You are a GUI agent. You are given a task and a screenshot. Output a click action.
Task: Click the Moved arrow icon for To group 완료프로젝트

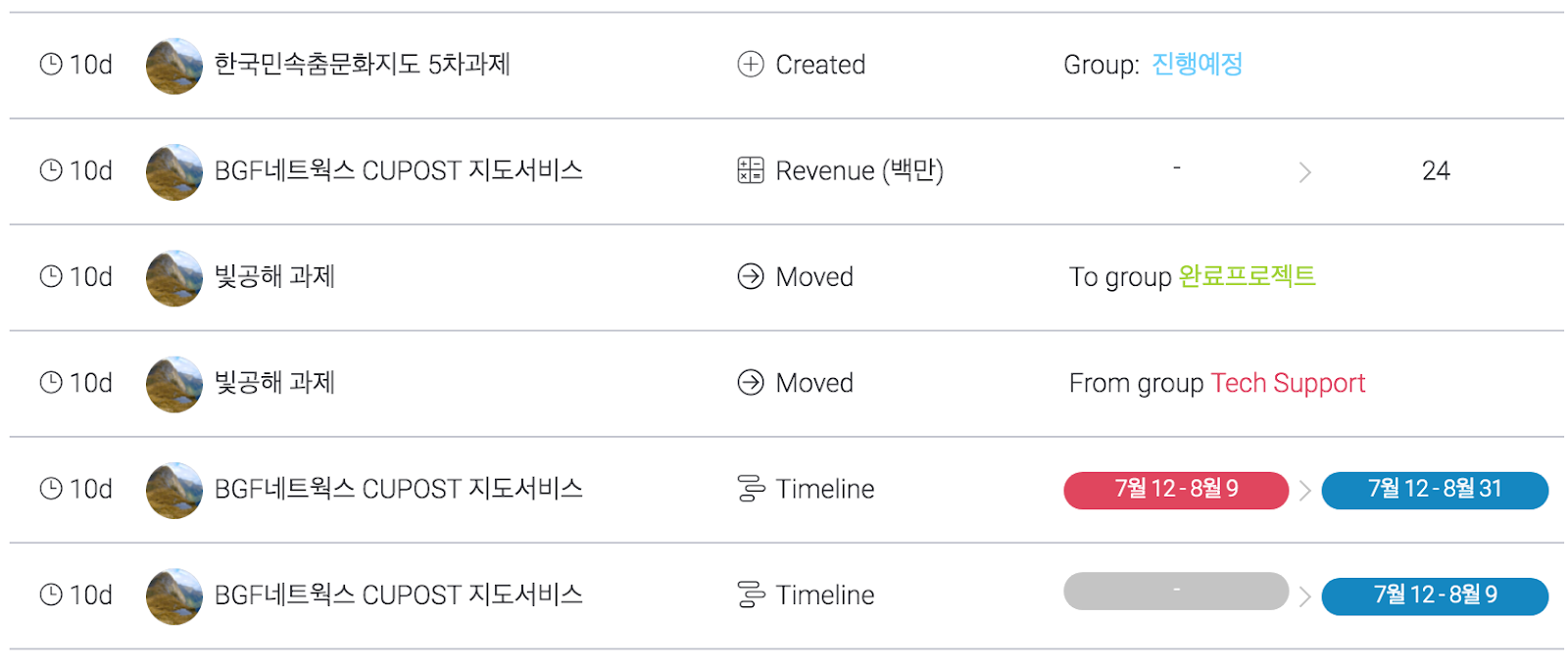751,276
